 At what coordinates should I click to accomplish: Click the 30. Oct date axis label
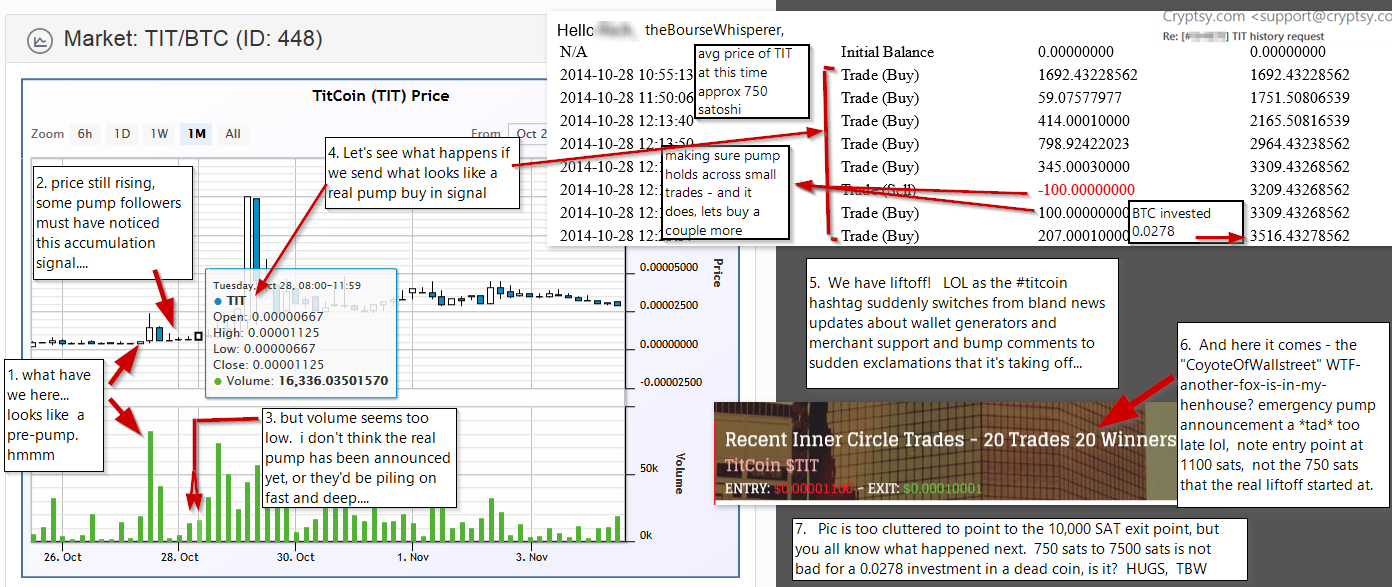(296, 557)
